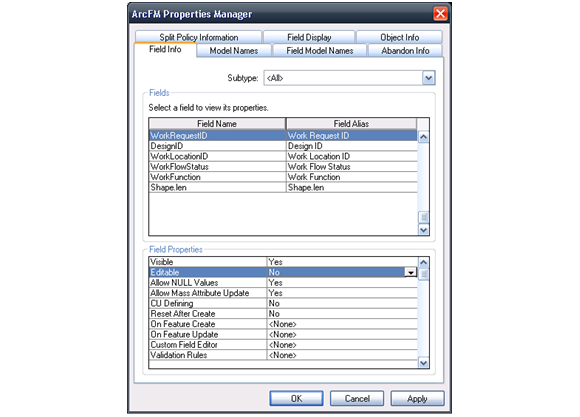Click the Work Request ID alias cell

[352, 135]
